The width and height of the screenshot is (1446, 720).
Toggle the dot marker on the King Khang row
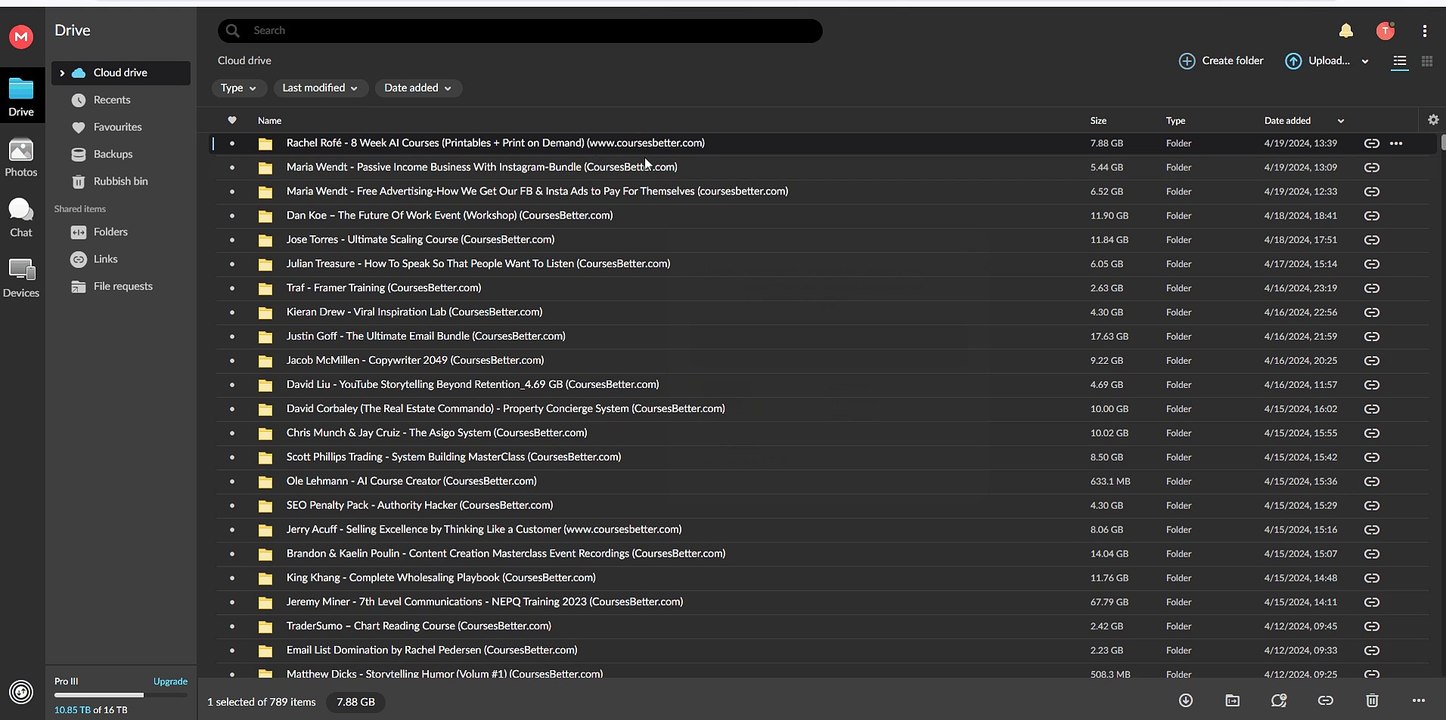click(232, 578)
